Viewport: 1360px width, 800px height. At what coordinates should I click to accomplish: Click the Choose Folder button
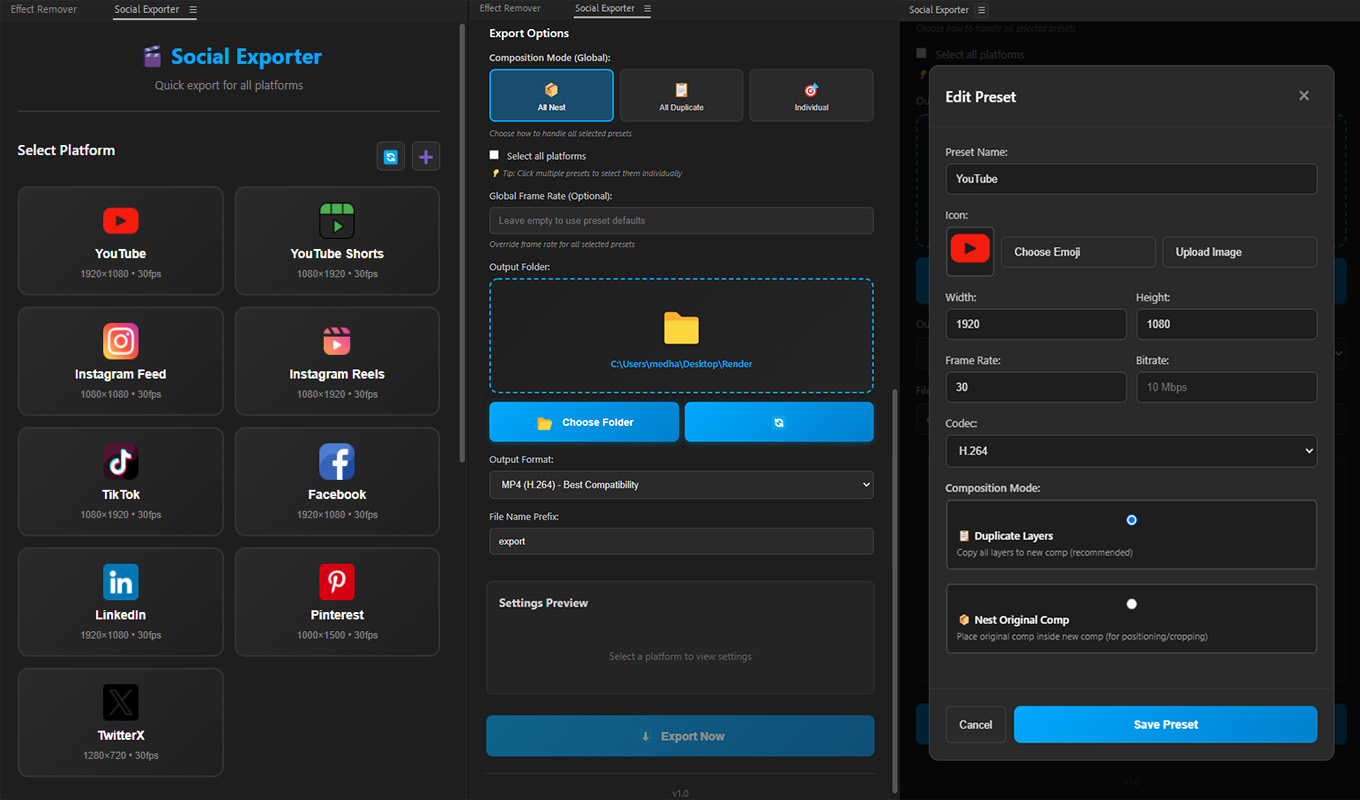point(584,422)
